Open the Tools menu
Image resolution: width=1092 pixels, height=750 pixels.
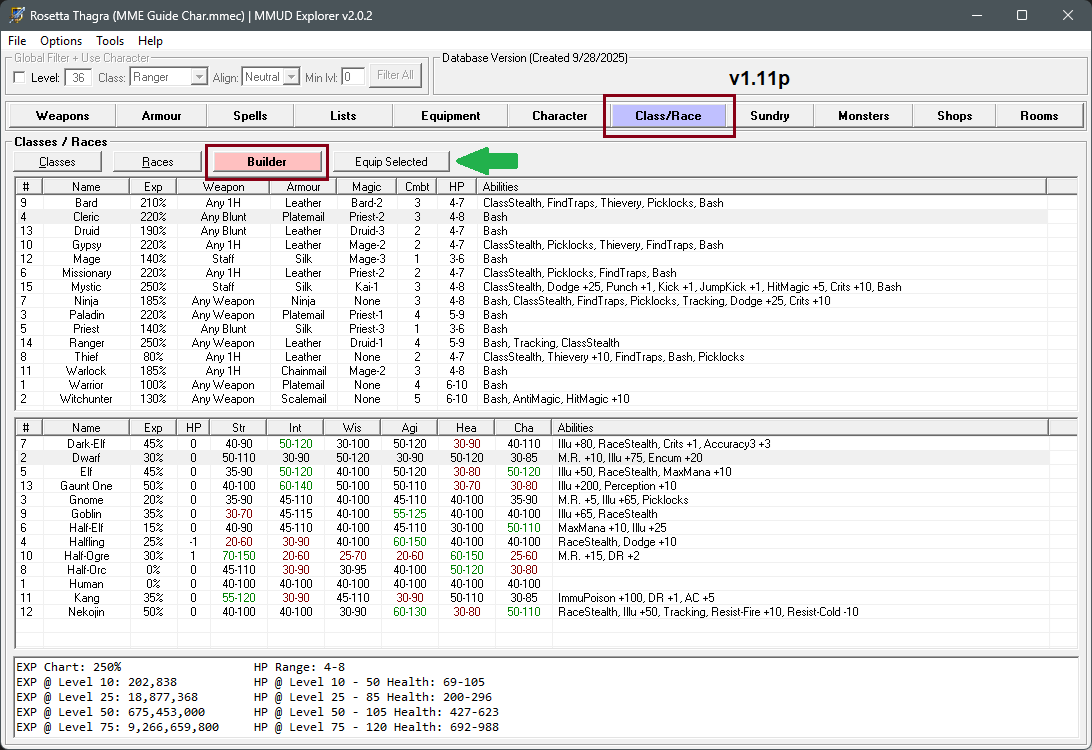click(x=110, y=41)
